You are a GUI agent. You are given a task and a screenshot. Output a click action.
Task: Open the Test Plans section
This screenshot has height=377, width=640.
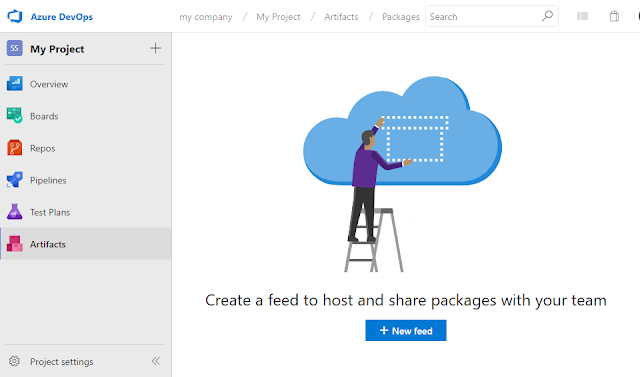coord(50,212)
